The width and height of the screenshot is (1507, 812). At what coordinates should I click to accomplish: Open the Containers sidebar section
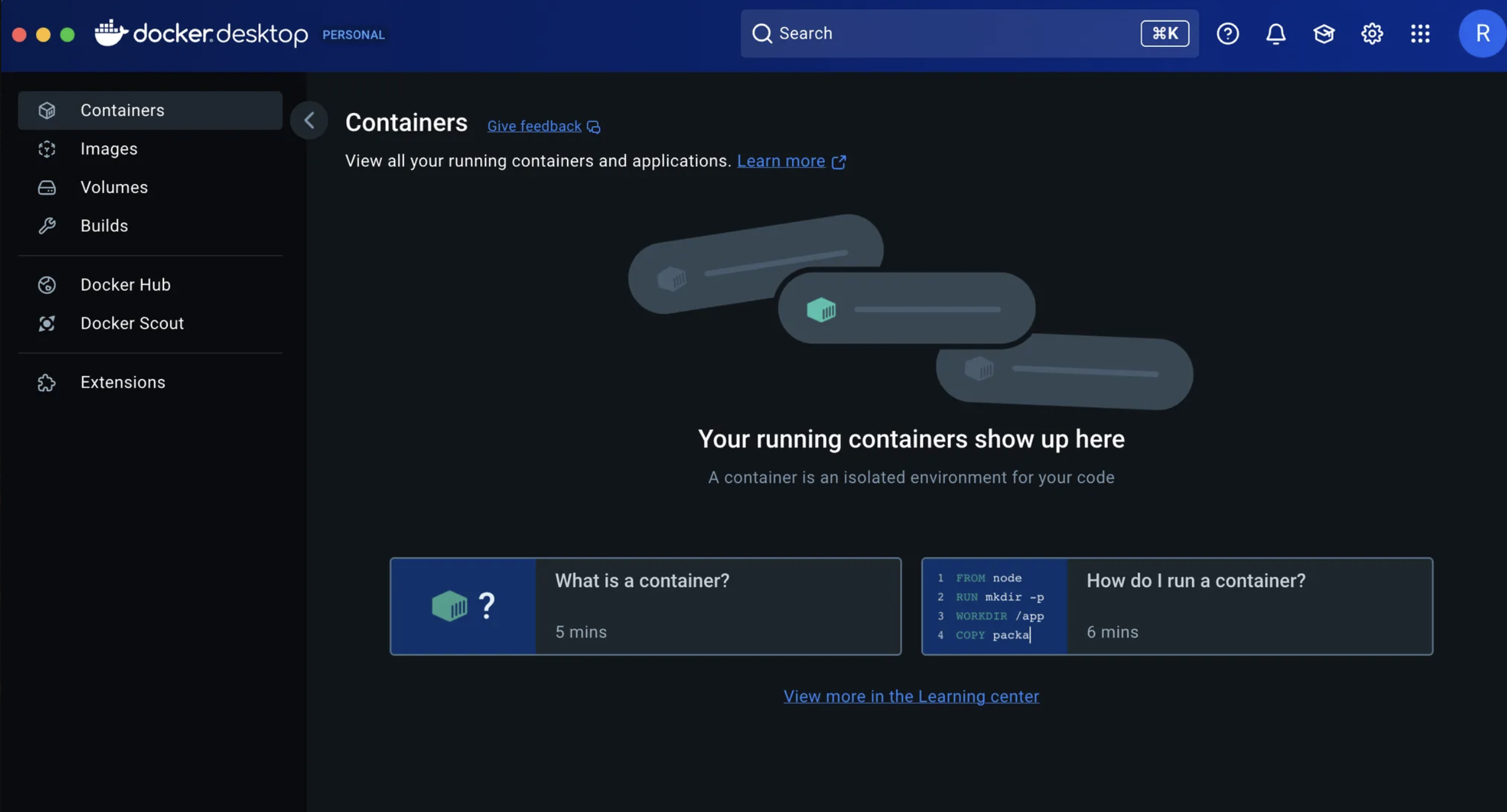tap(150, 110)
